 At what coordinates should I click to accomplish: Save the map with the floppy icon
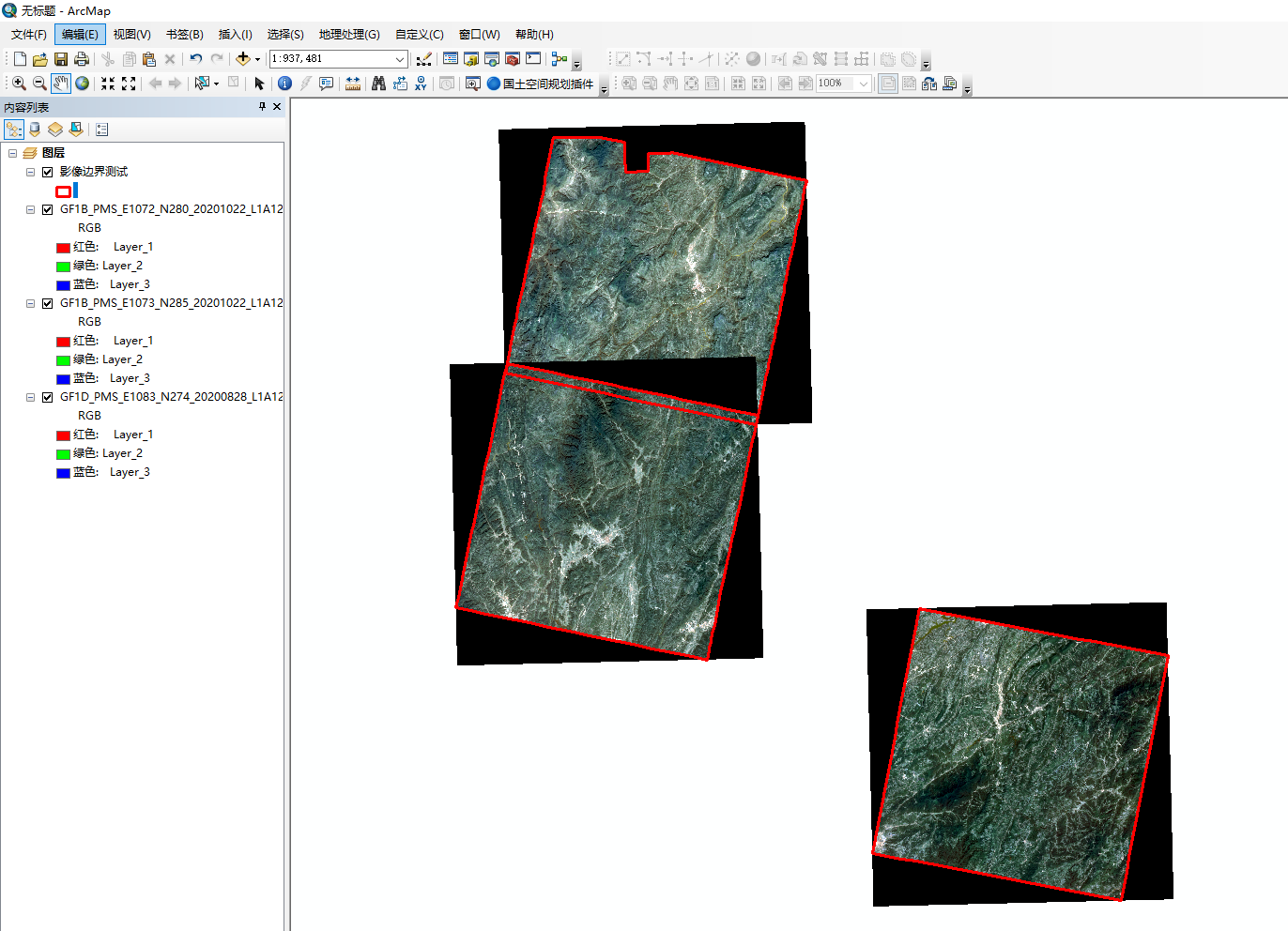pyautogui.click(x=61, y=59)
